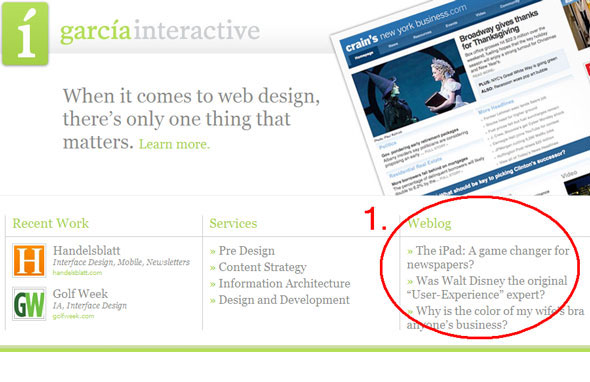Click the web design headline text
The image size is (590, 382).
pos(191,119)
